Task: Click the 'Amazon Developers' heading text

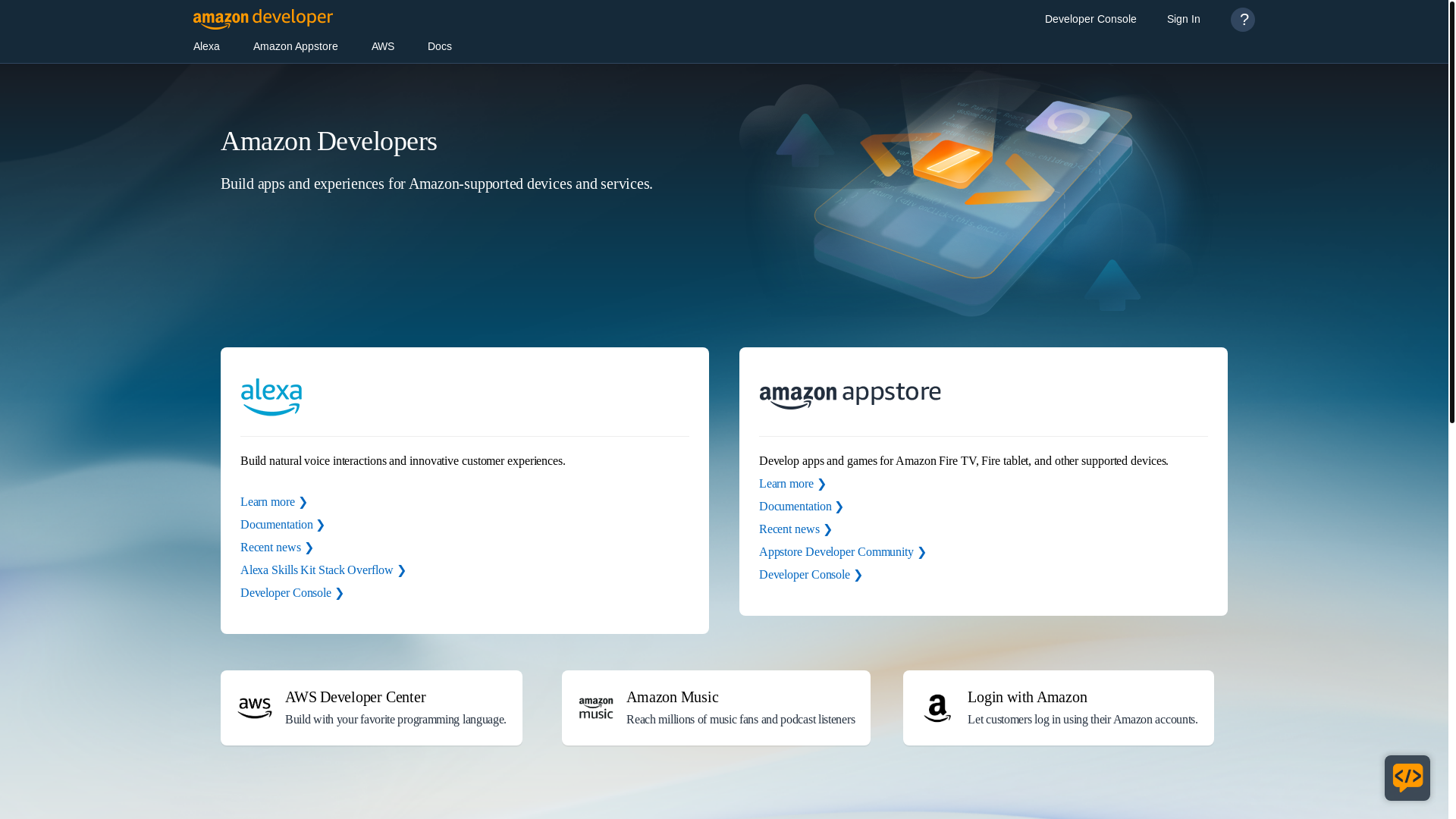Action: pyautogui.click(x=328, y=141)
